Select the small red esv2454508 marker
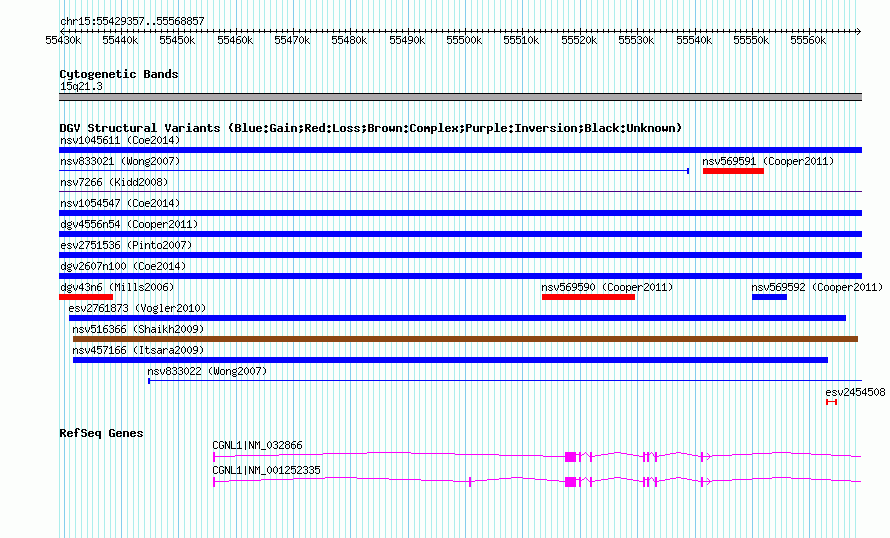 pos(832,402)
